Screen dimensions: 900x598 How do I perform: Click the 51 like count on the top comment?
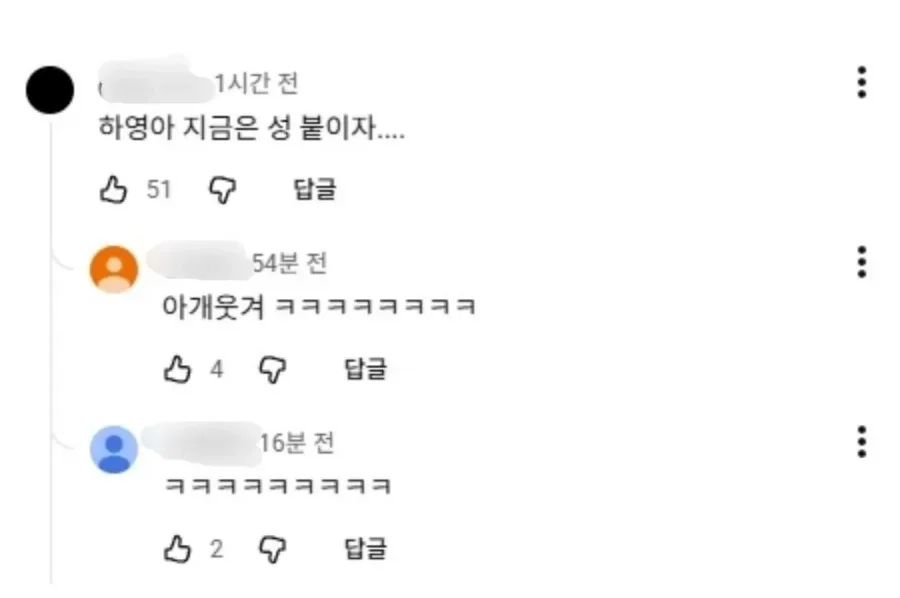(x=159, y=189)
